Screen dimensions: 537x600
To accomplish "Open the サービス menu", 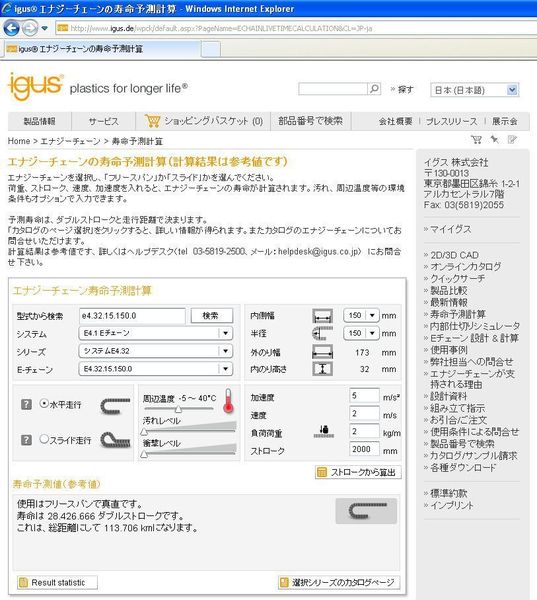I will (x=103, y=121).
